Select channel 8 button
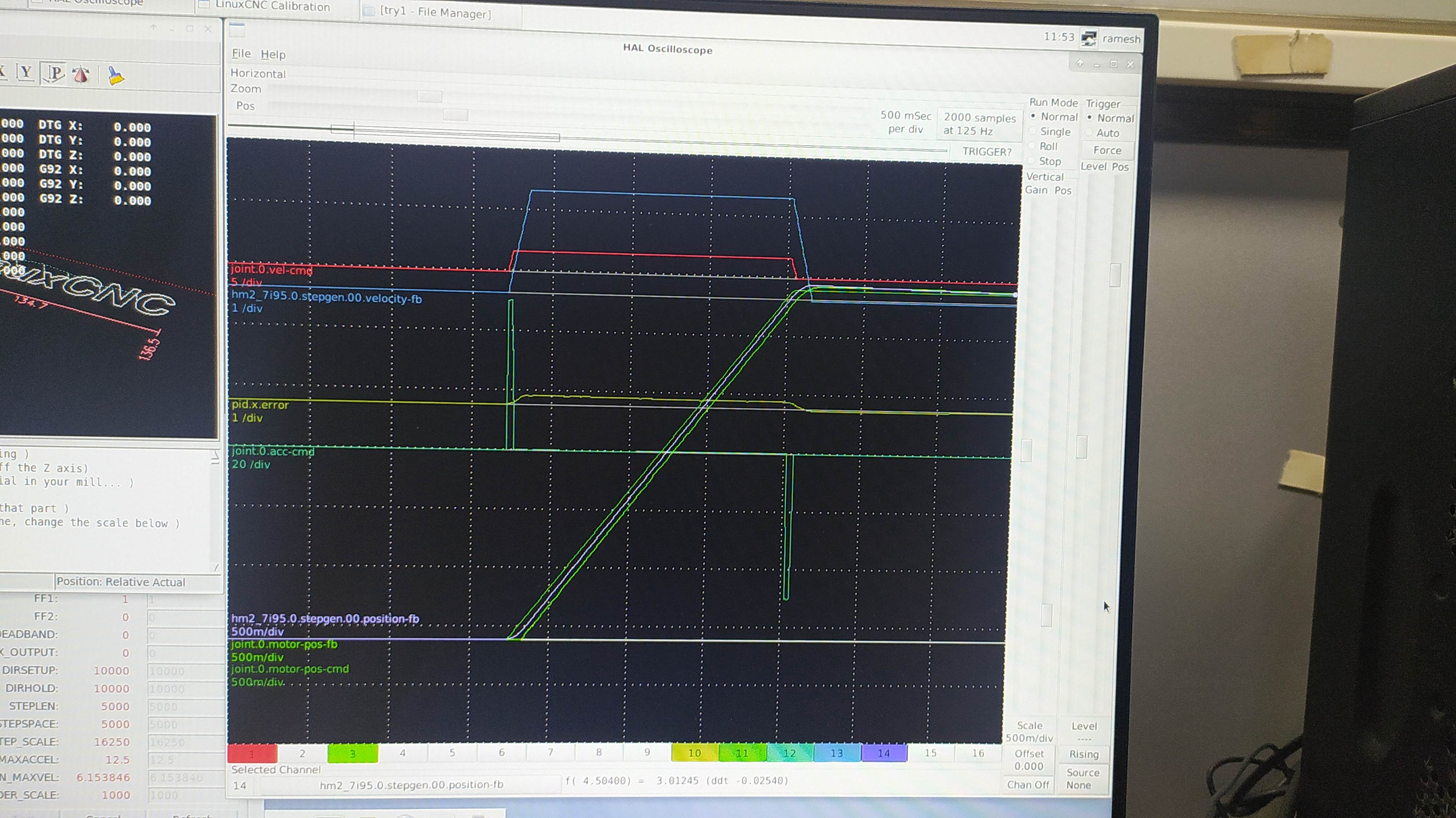1456x818 pixels. [x=599, y=752]
